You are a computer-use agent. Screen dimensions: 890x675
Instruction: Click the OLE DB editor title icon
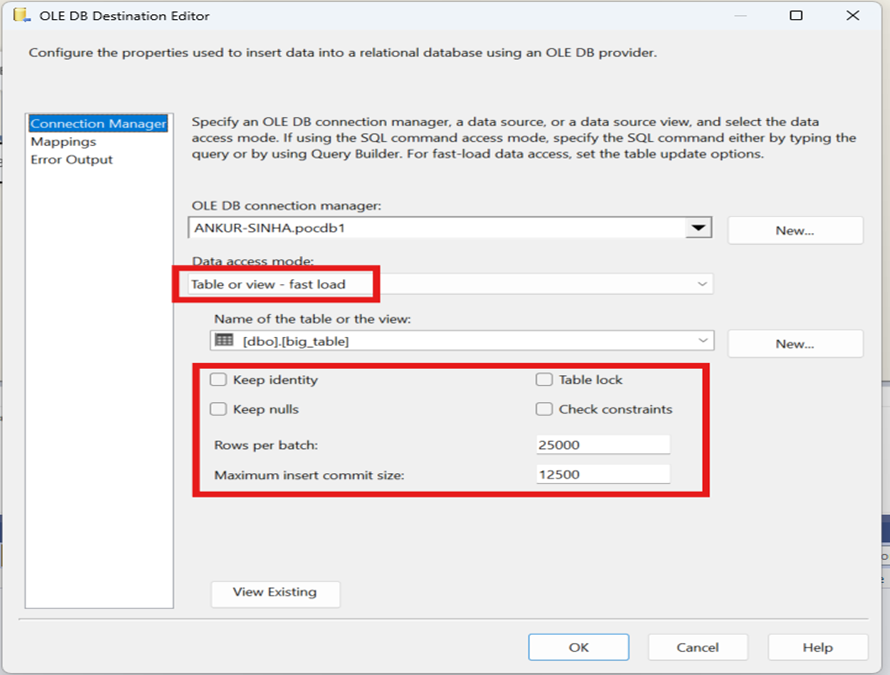[20, 16]
